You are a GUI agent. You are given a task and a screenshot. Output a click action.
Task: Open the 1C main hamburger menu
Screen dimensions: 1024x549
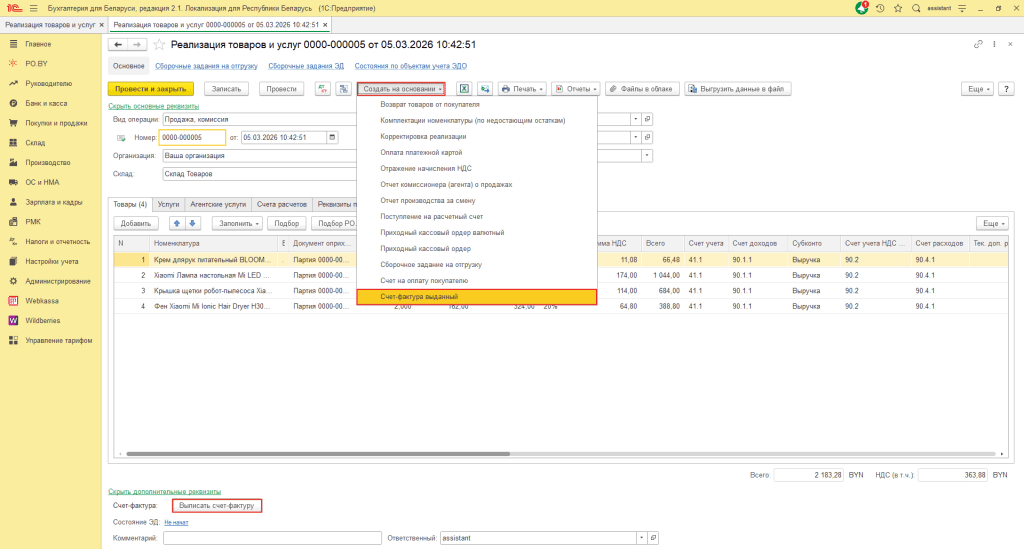pyautogui.click(x=32, y=8)
